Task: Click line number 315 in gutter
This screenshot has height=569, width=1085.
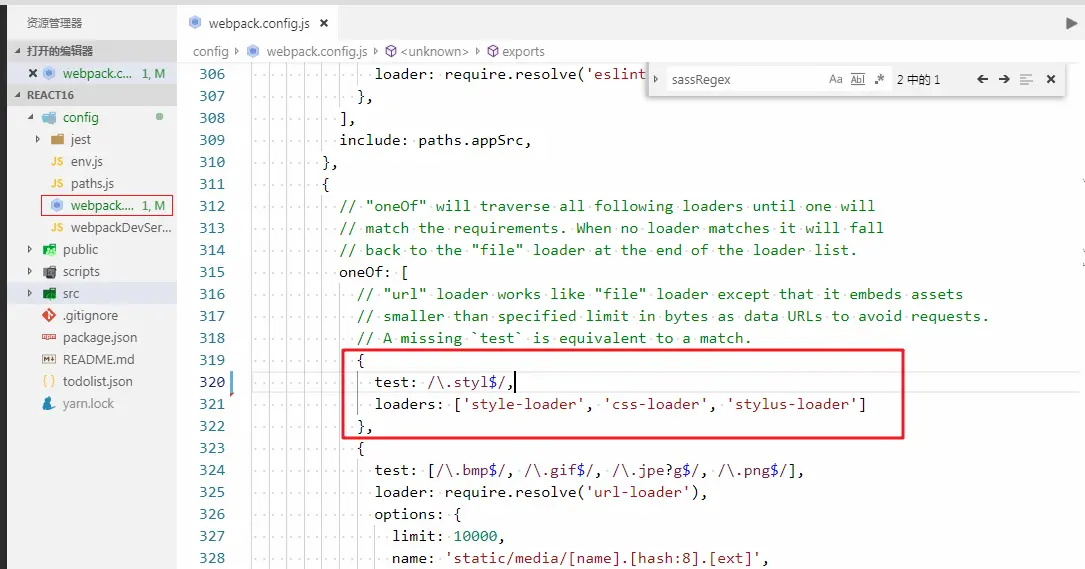Action: (x=212, y=272)
